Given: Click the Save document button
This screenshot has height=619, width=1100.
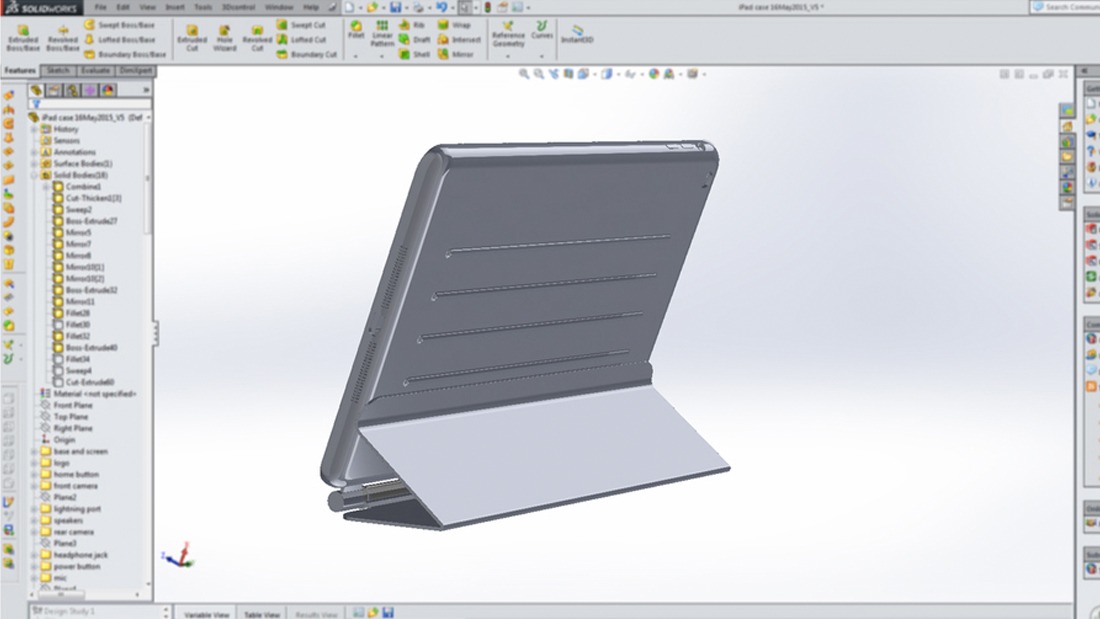Looking at the screenshot, I should (394, 9).
